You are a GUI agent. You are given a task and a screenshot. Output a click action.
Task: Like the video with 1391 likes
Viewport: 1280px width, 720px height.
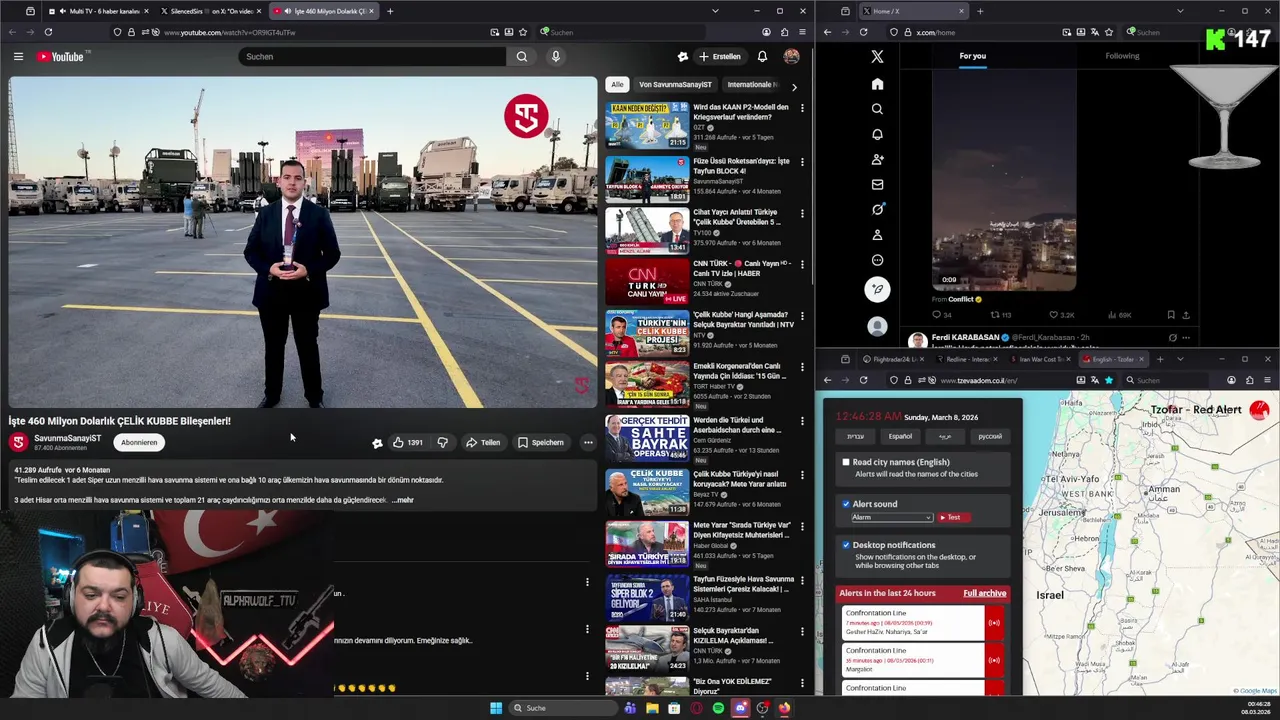pos(407,442)
